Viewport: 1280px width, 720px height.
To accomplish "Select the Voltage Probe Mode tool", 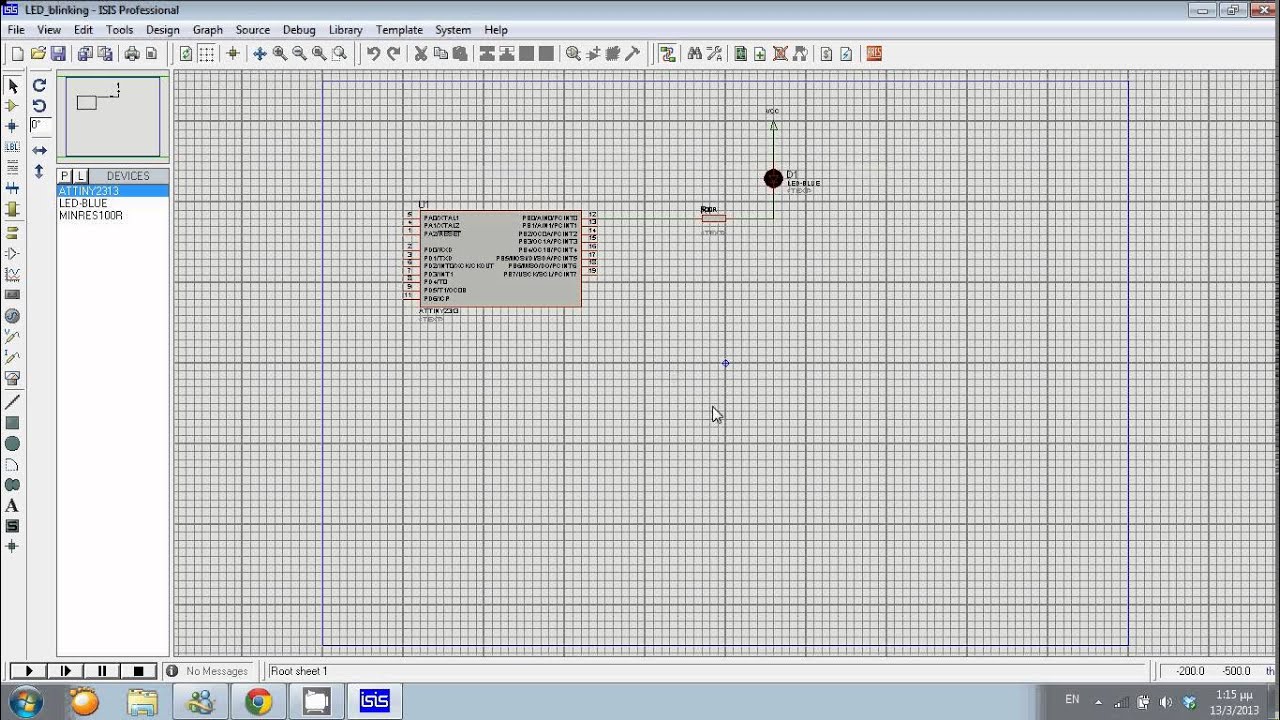I will click(x=13, y=337).
